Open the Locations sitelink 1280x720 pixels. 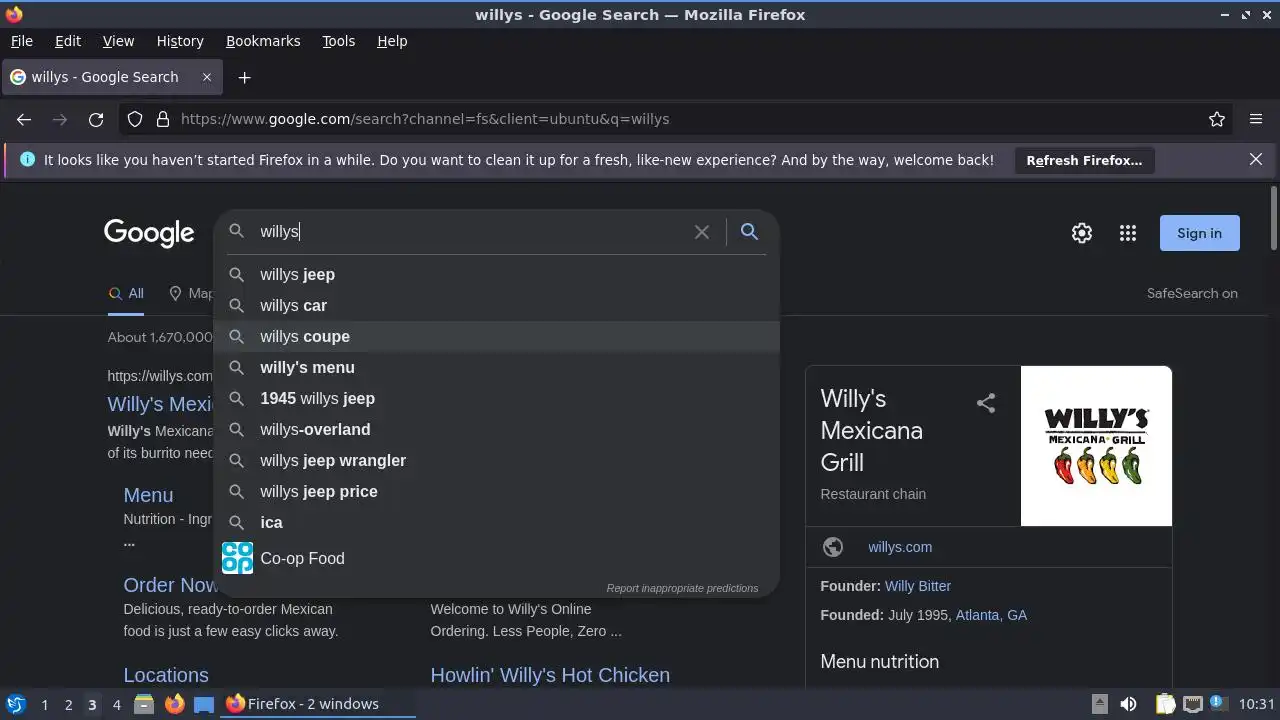coord(166,675)
